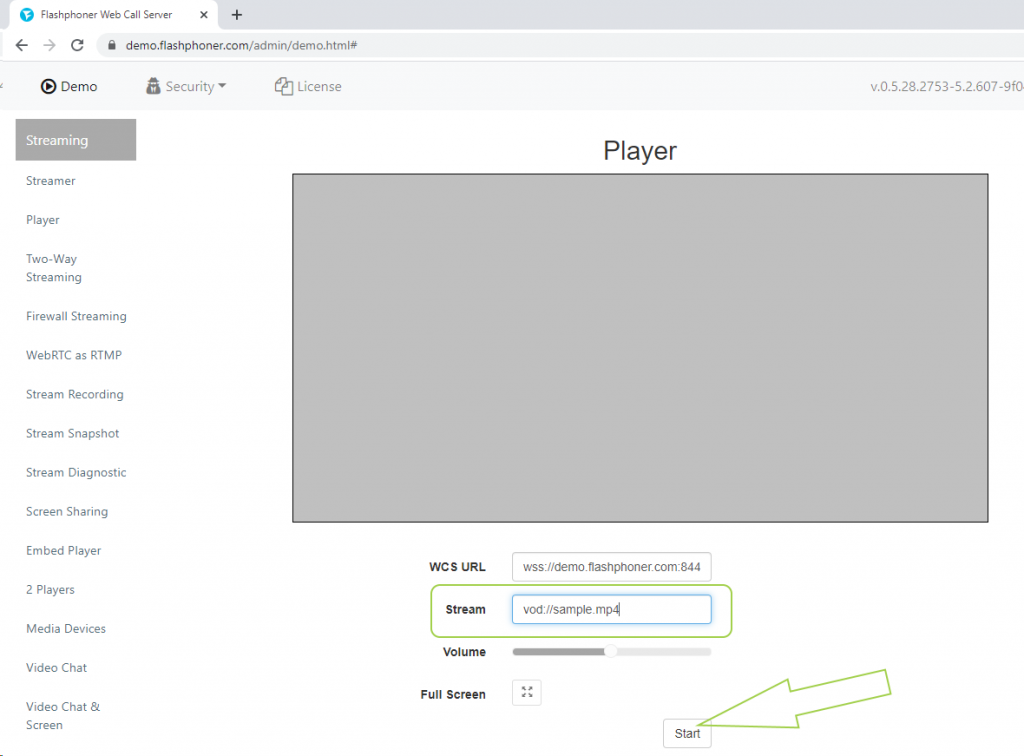Open the Firewall Streaming example
Viewport: 1024px width, 756px height.
[76, 316]
